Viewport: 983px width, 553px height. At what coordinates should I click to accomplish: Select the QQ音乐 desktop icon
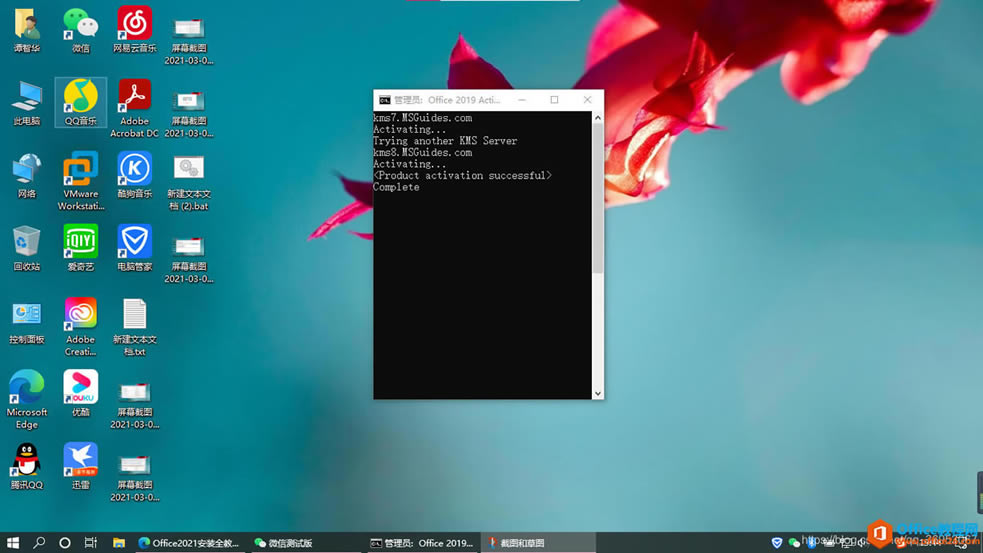[x=80, y=98]
